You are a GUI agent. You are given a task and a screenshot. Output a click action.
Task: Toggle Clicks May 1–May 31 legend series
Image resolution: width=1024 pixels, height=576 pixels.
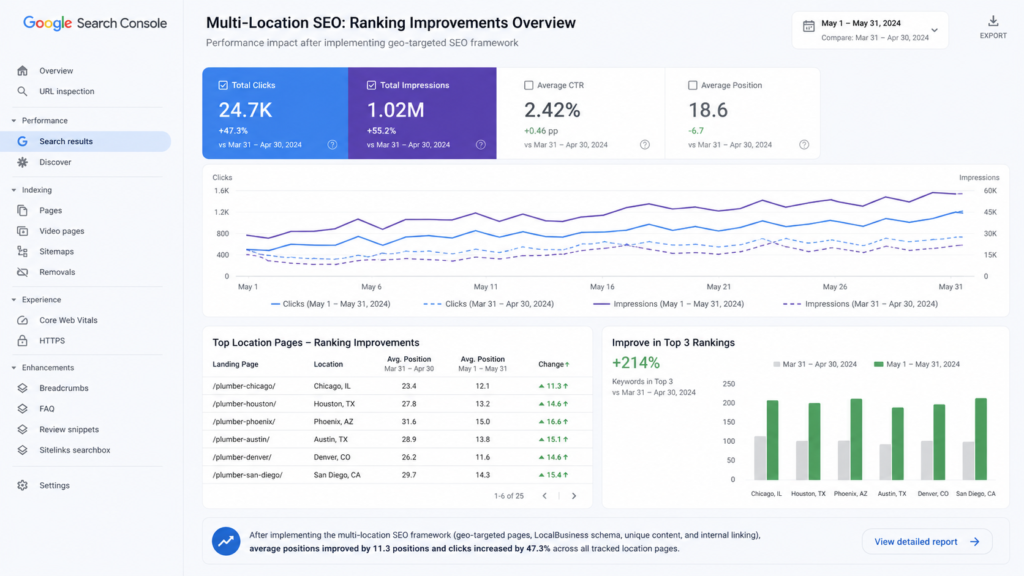(x=330, y=304)
